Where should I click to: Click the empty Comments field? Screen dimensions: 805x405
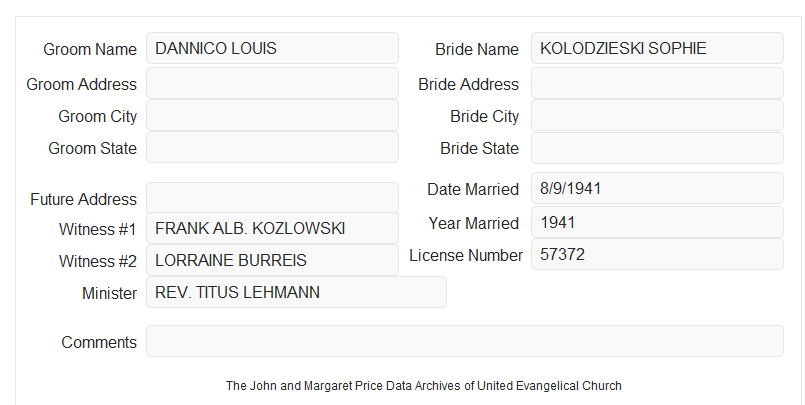pos(465,341)
